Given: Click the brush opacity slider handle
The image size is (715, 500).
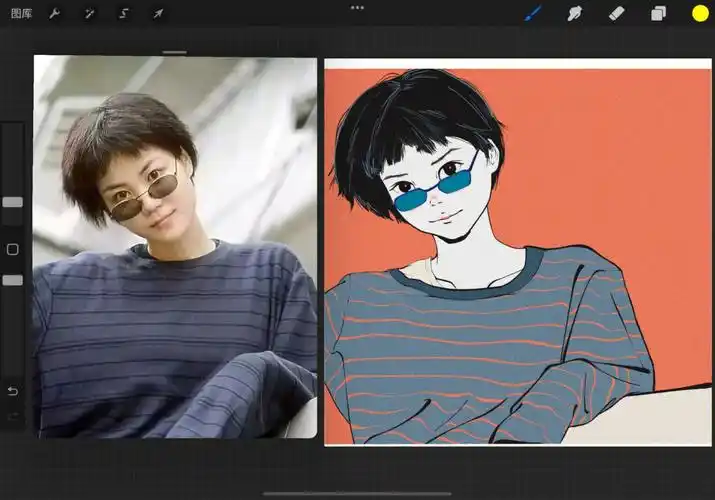Looking at the screenshot, I should tap(13, 280).
